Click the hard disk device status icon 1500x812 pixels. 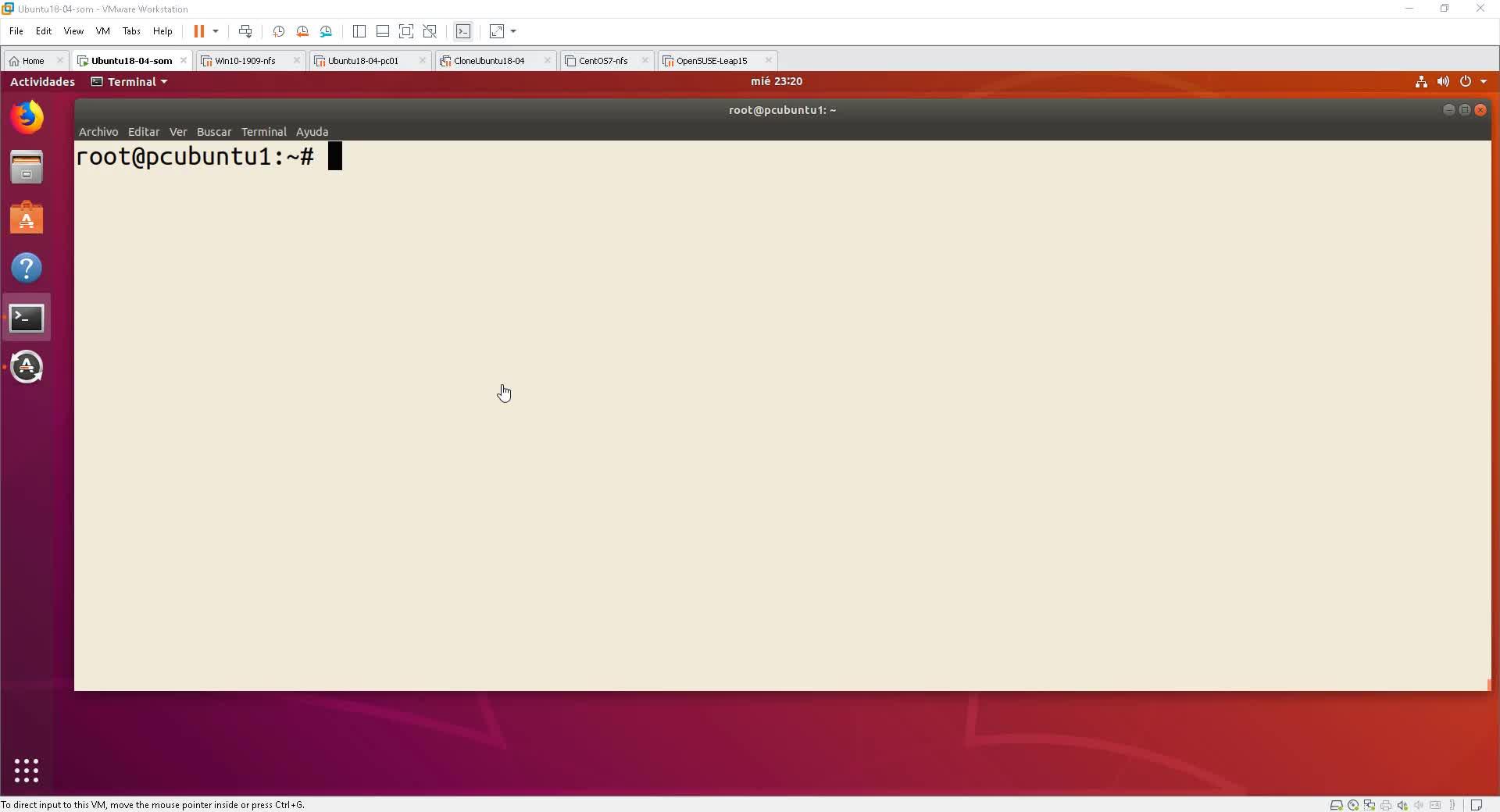(x=1336, y=805)
